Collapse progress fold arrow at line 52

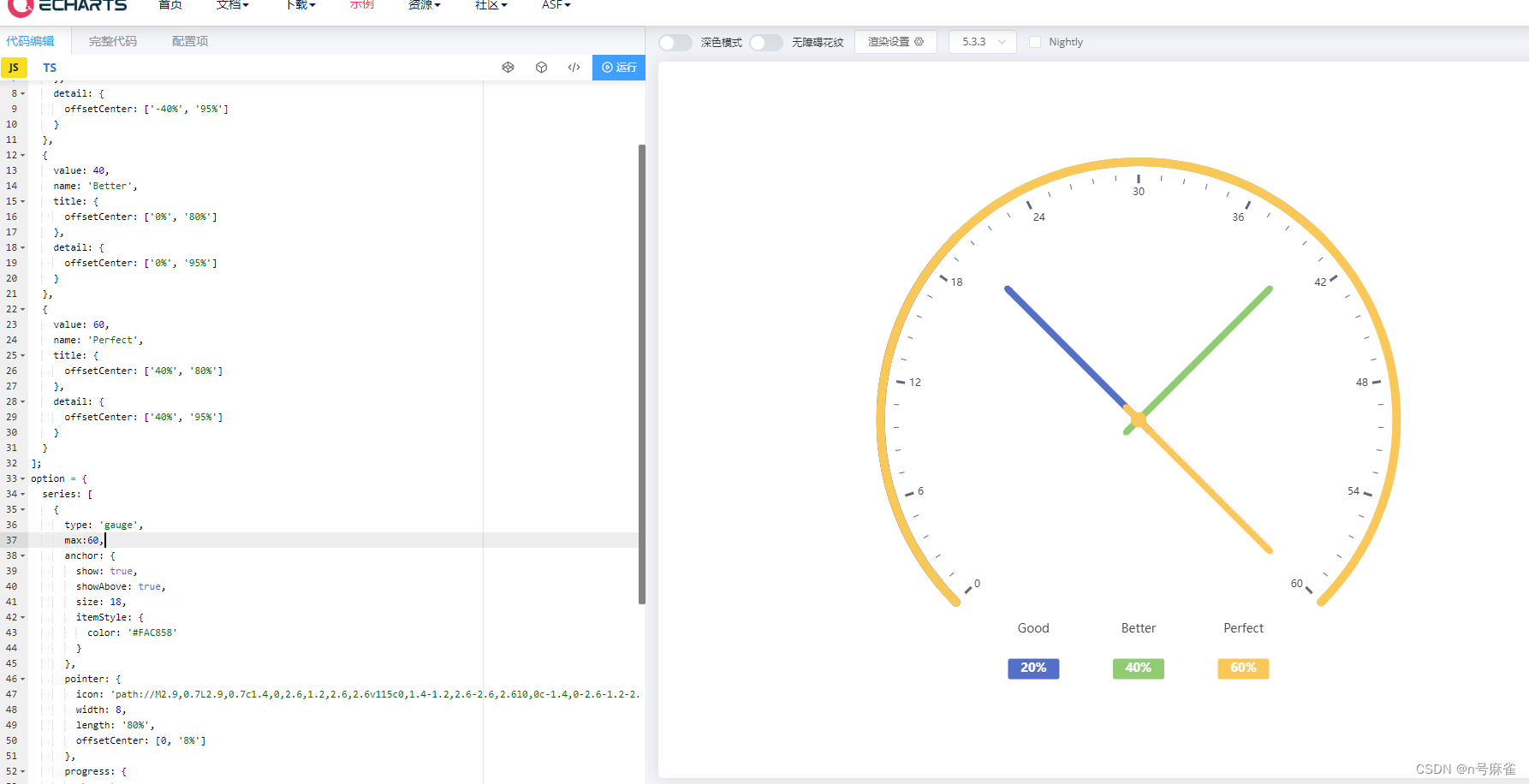click(23, 772)
